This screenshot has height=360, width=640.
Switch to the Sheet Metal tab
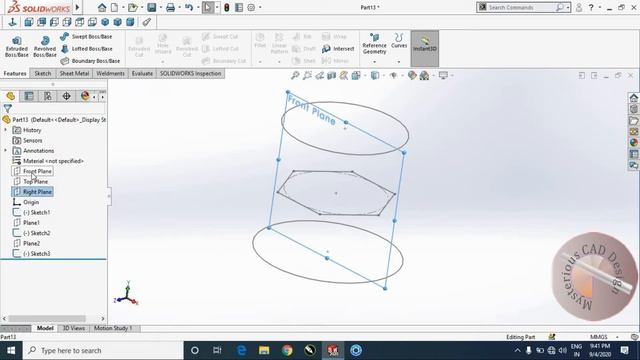pos(74,73)
